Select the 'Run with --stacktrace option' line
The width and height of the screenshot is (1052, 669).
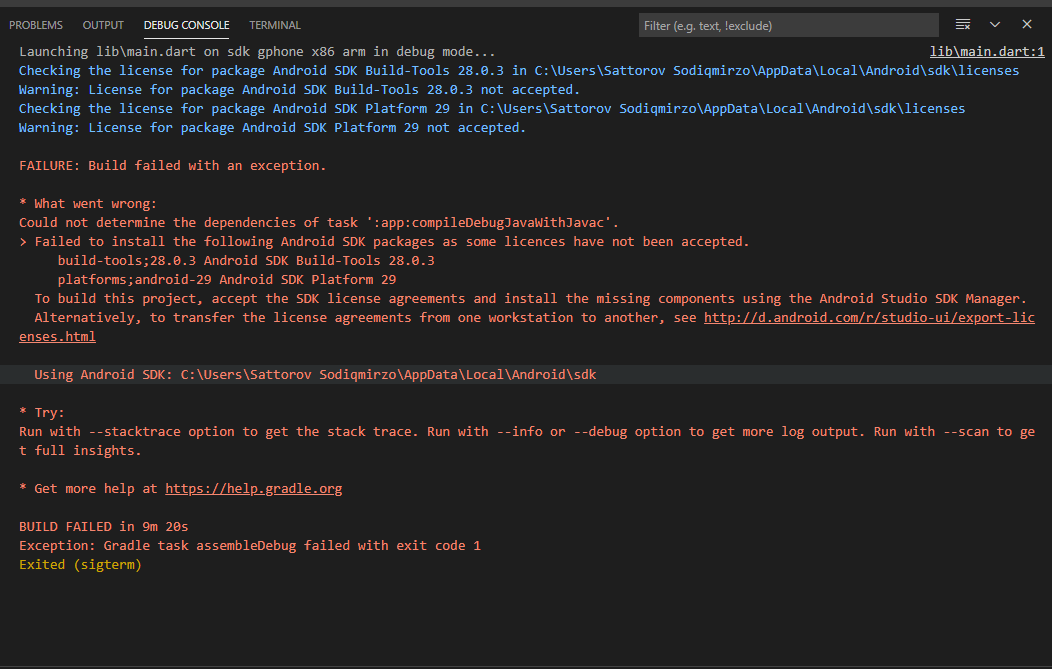527,441
